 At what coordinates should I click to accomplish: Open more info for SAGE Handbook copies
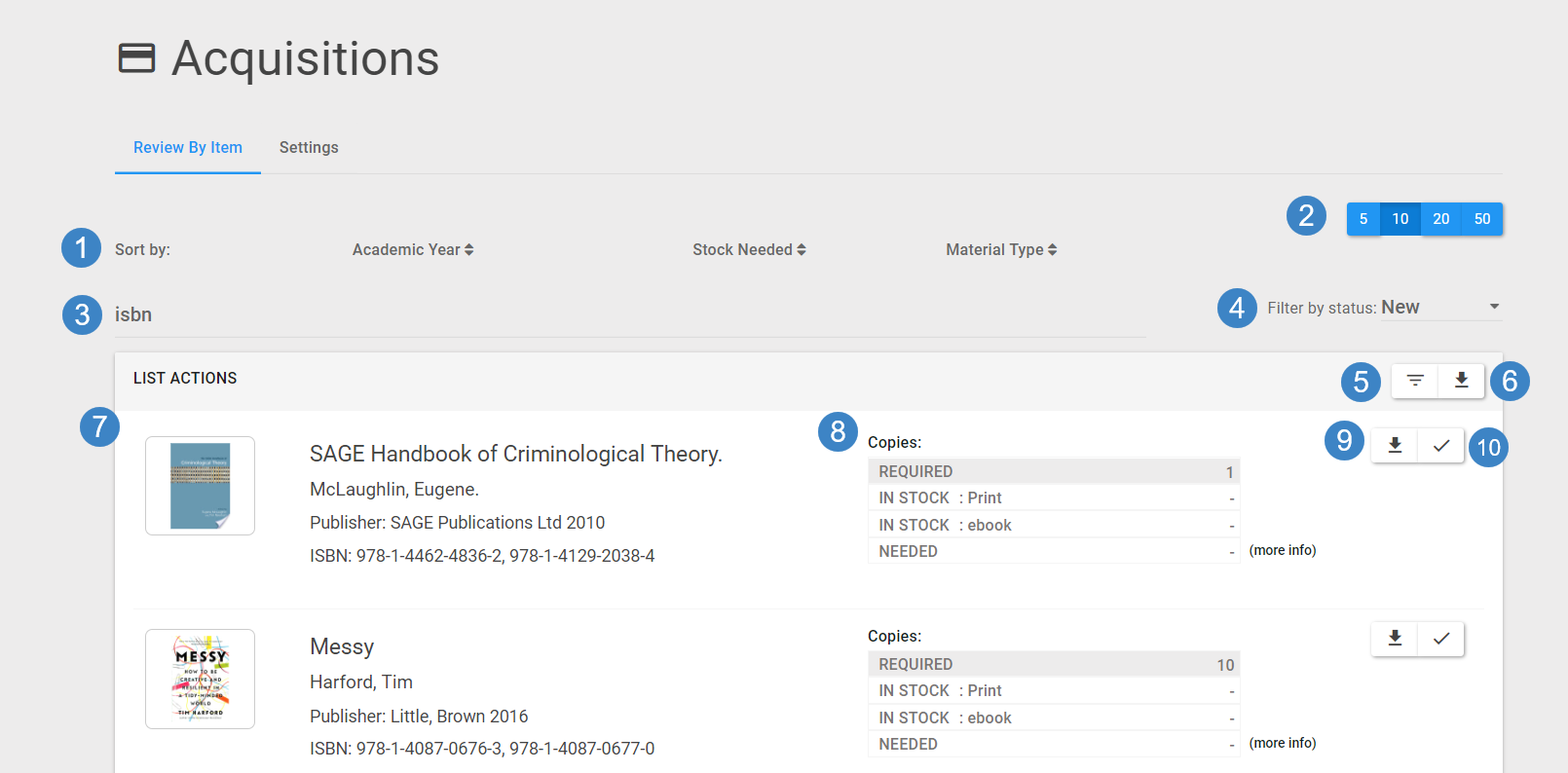pyautogui.click(x=1283, y=550)
